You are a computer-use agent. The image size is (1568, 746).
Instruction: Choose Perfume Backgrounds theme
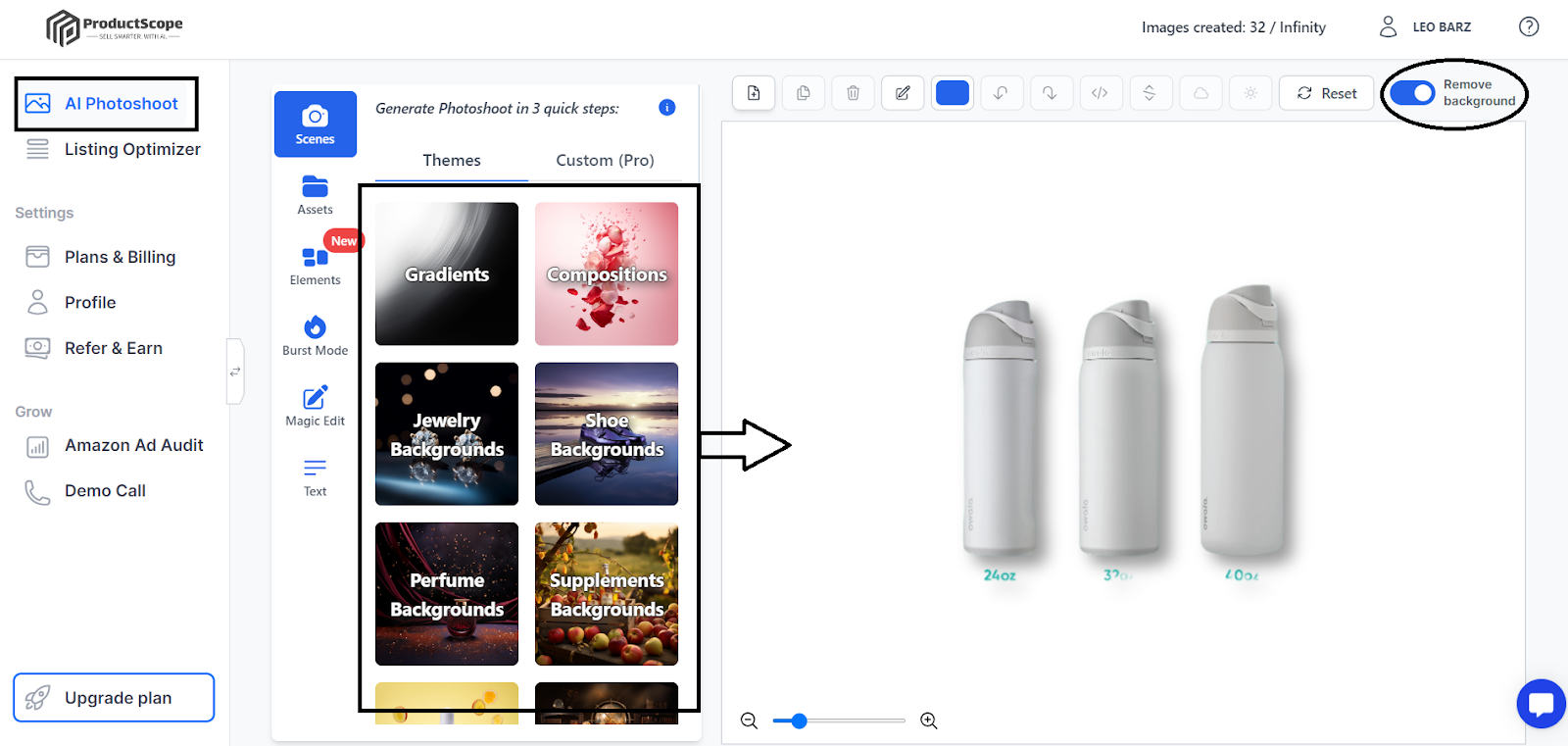pos(447,594)
